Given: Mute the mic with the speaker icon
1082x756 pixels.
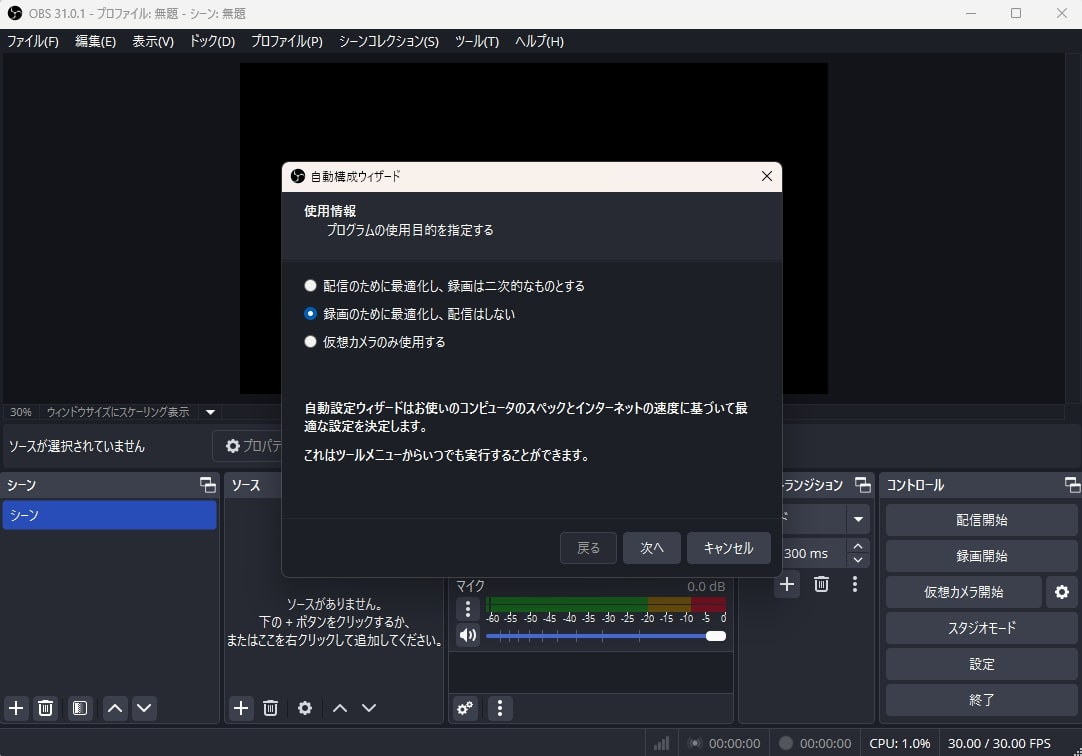Looking at the screenshot, I should point(467,635).
